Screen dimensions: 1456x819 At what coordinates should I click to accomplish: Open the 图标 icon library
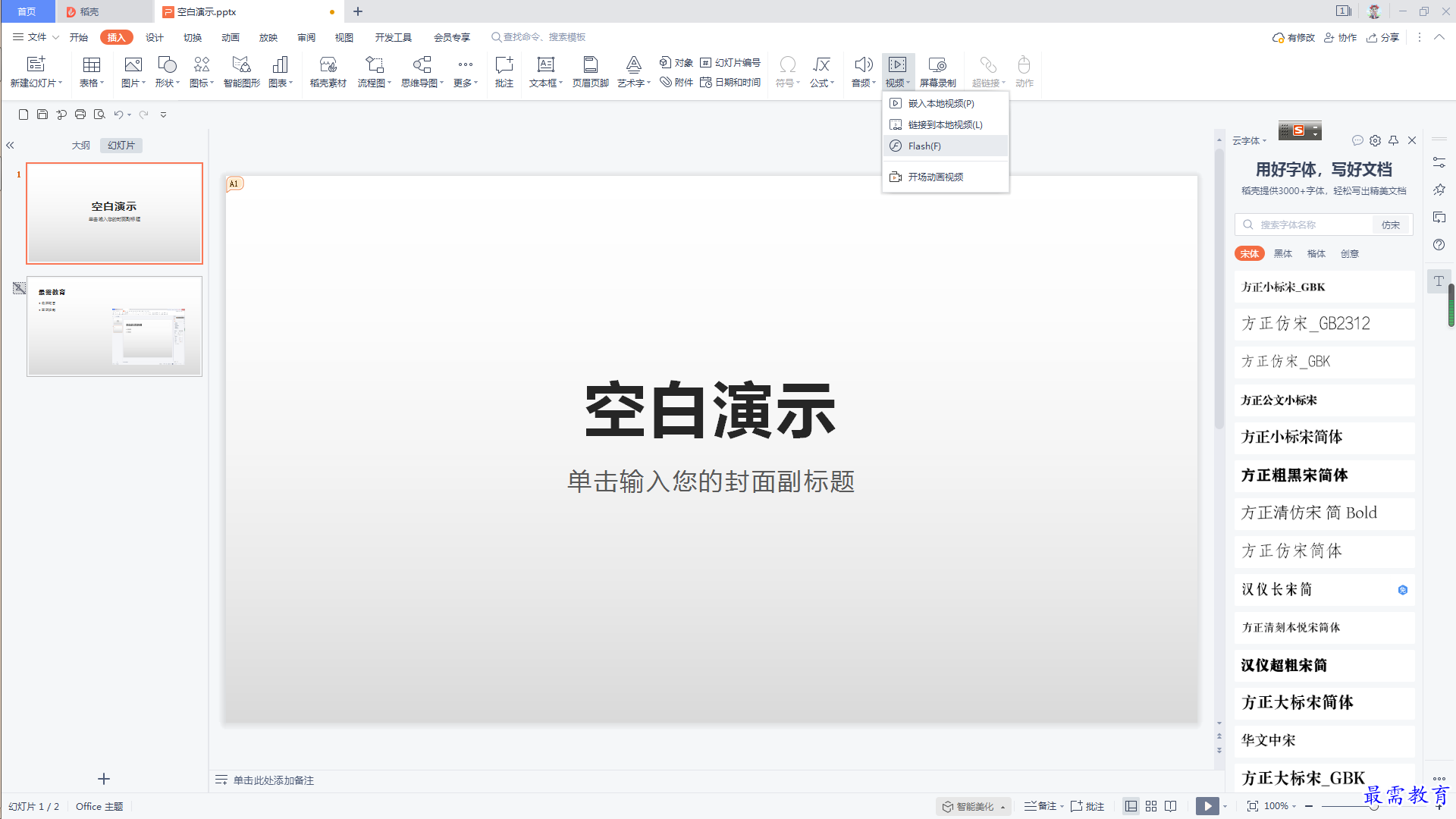201,64
